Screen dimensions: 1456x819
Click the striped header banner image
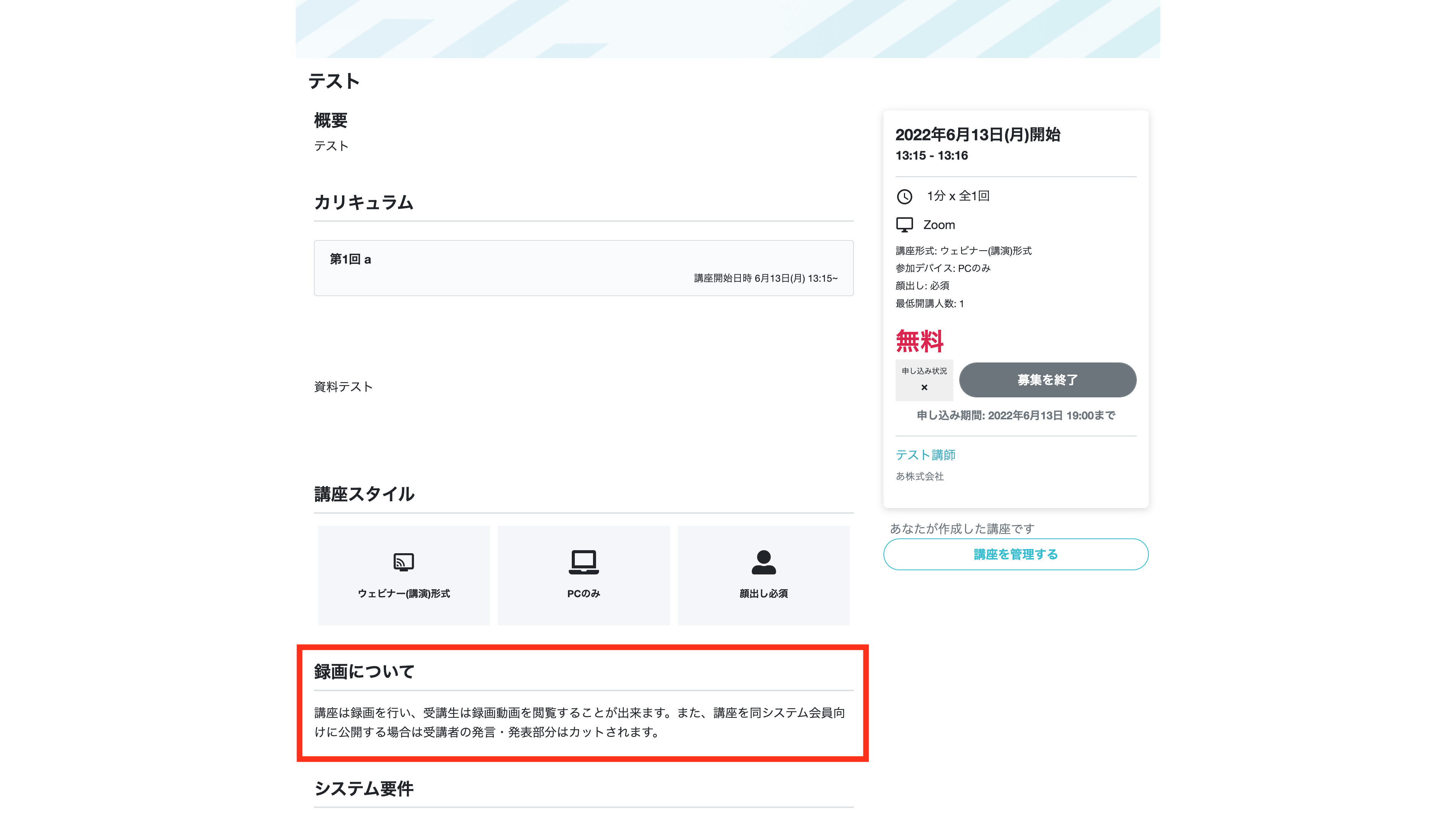[x=728, y=28]
